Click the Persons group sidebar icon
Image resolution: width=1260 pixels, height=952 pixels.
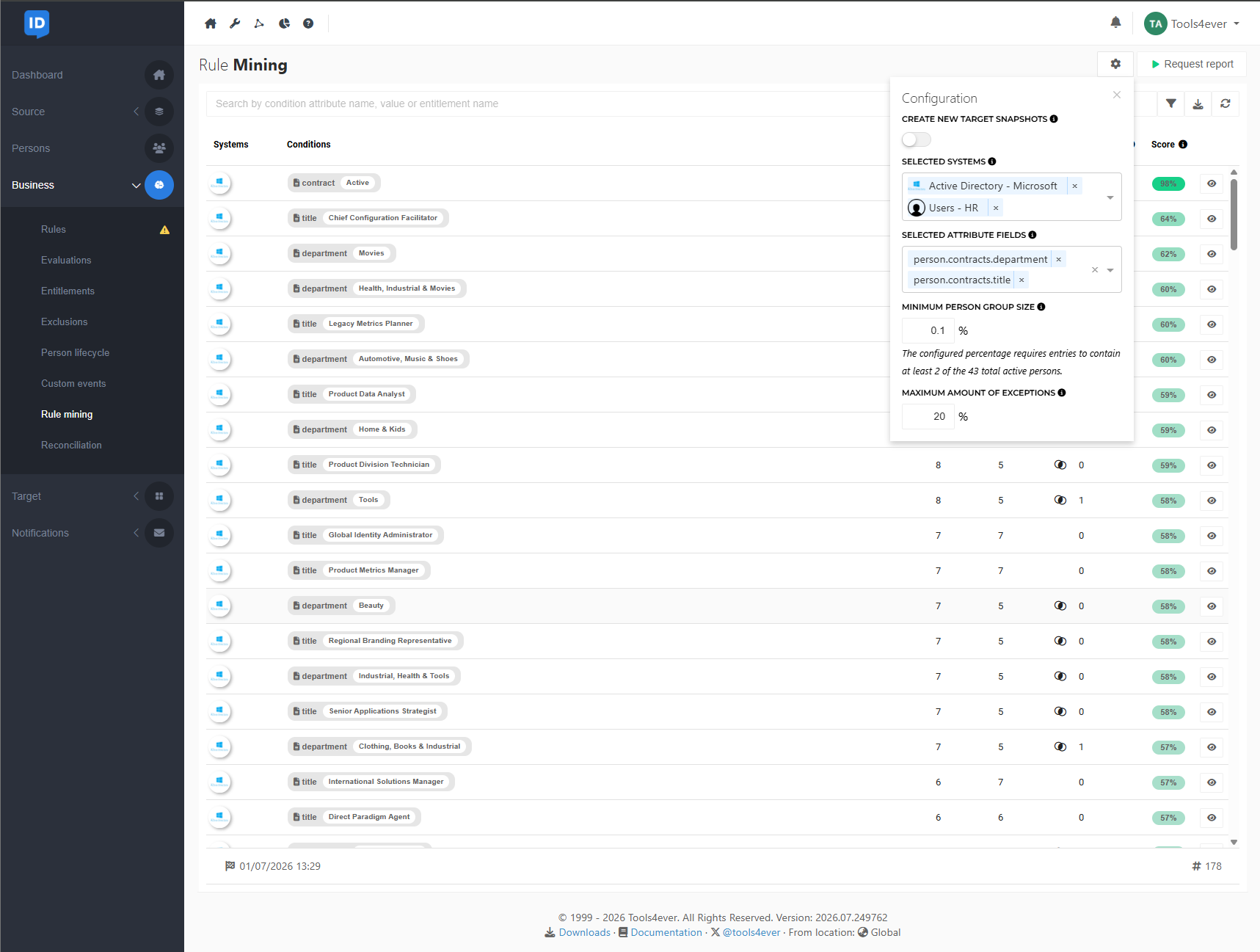pyautogui.click(x=159, y=148)
